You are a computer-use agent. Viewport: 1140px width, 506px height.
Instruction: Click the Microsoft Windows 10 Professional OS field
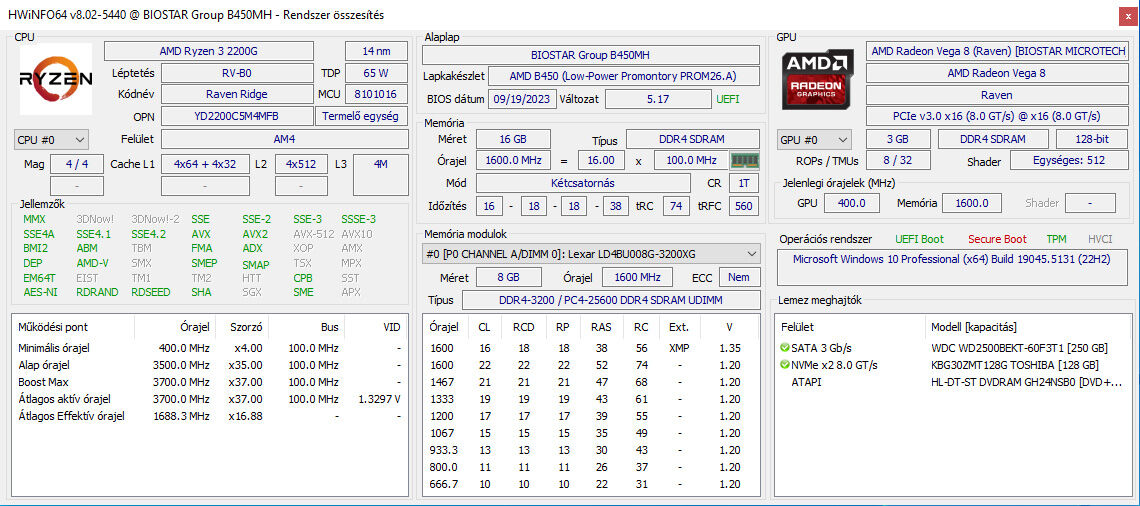click(954, 266)
